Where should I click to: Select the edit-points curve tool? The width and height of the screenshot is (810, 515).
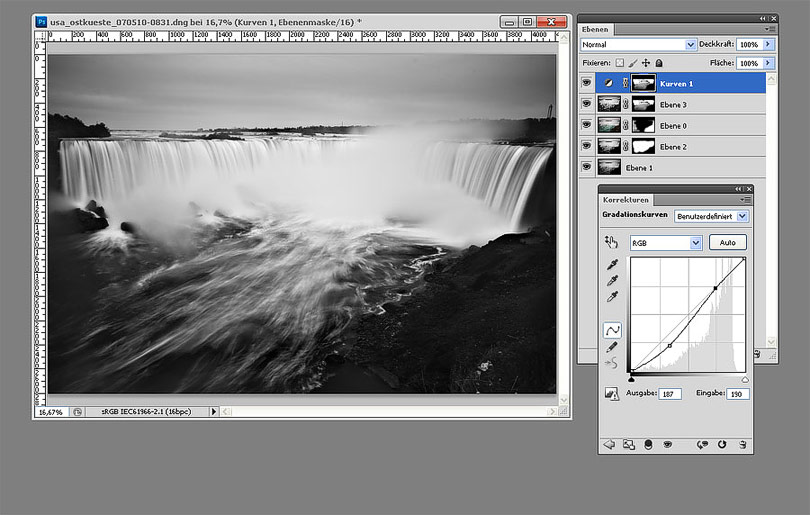click(x=612, y=331)
